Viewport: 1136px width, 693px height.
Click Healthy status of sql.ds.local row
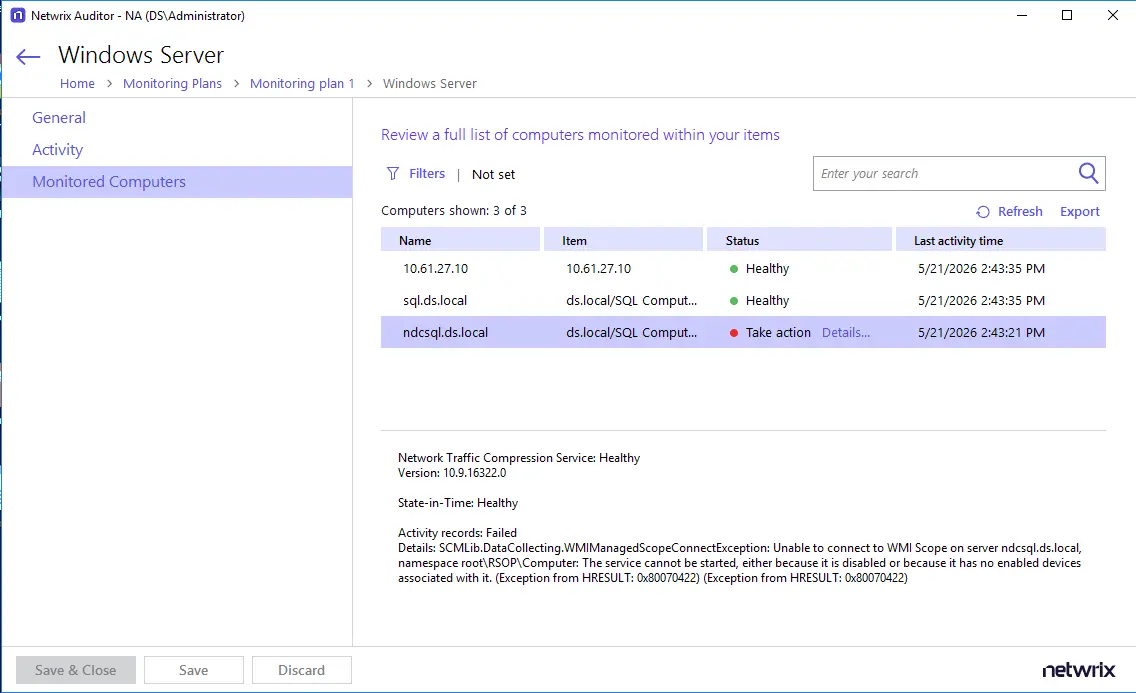point(767,301)
